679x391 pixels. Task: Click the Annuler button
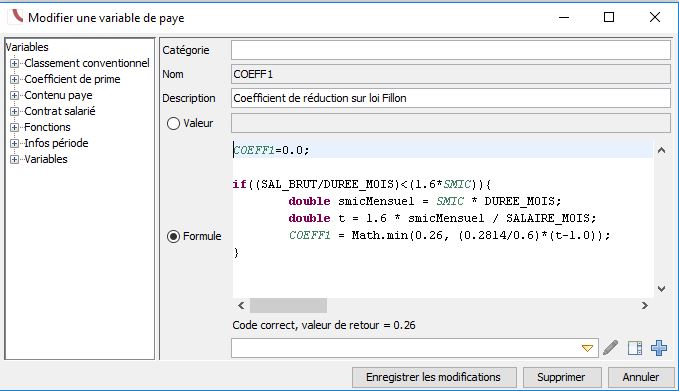[641, 377]
